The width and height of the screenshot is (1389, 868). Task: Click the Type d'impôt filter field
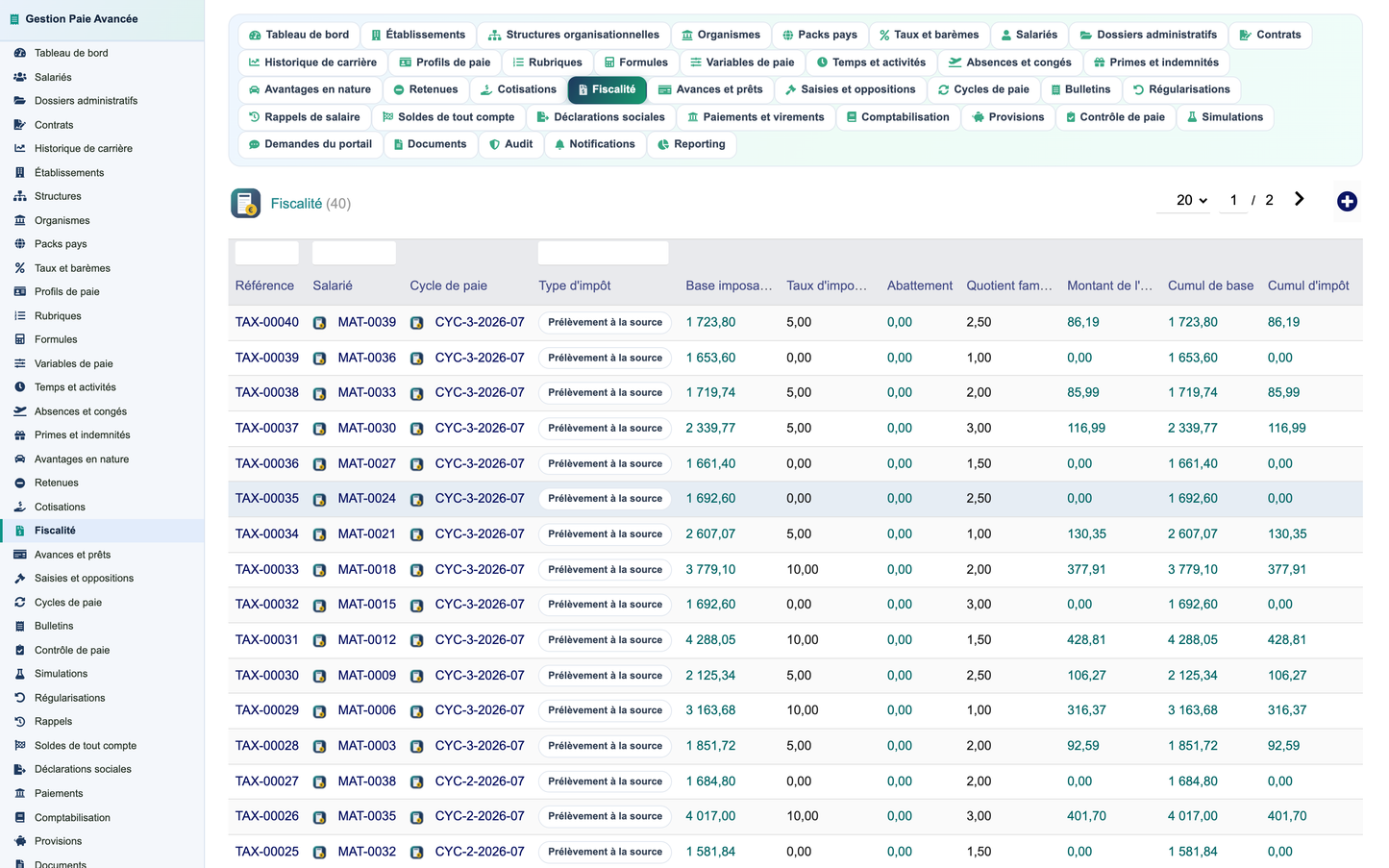pos(603,253)
